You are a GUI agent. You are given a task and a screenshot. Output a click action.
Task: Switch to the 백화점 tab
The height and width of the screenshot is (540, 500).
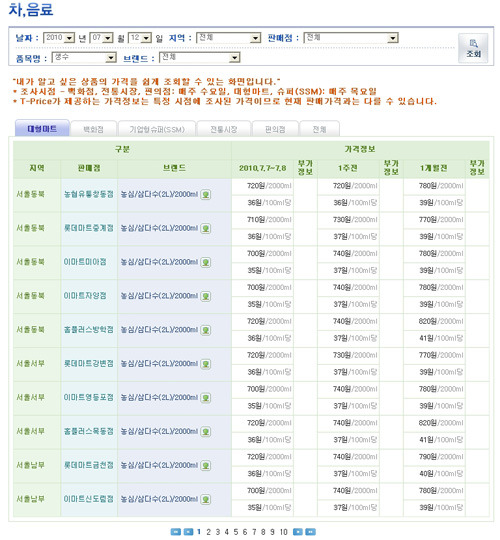pos(94,129)
